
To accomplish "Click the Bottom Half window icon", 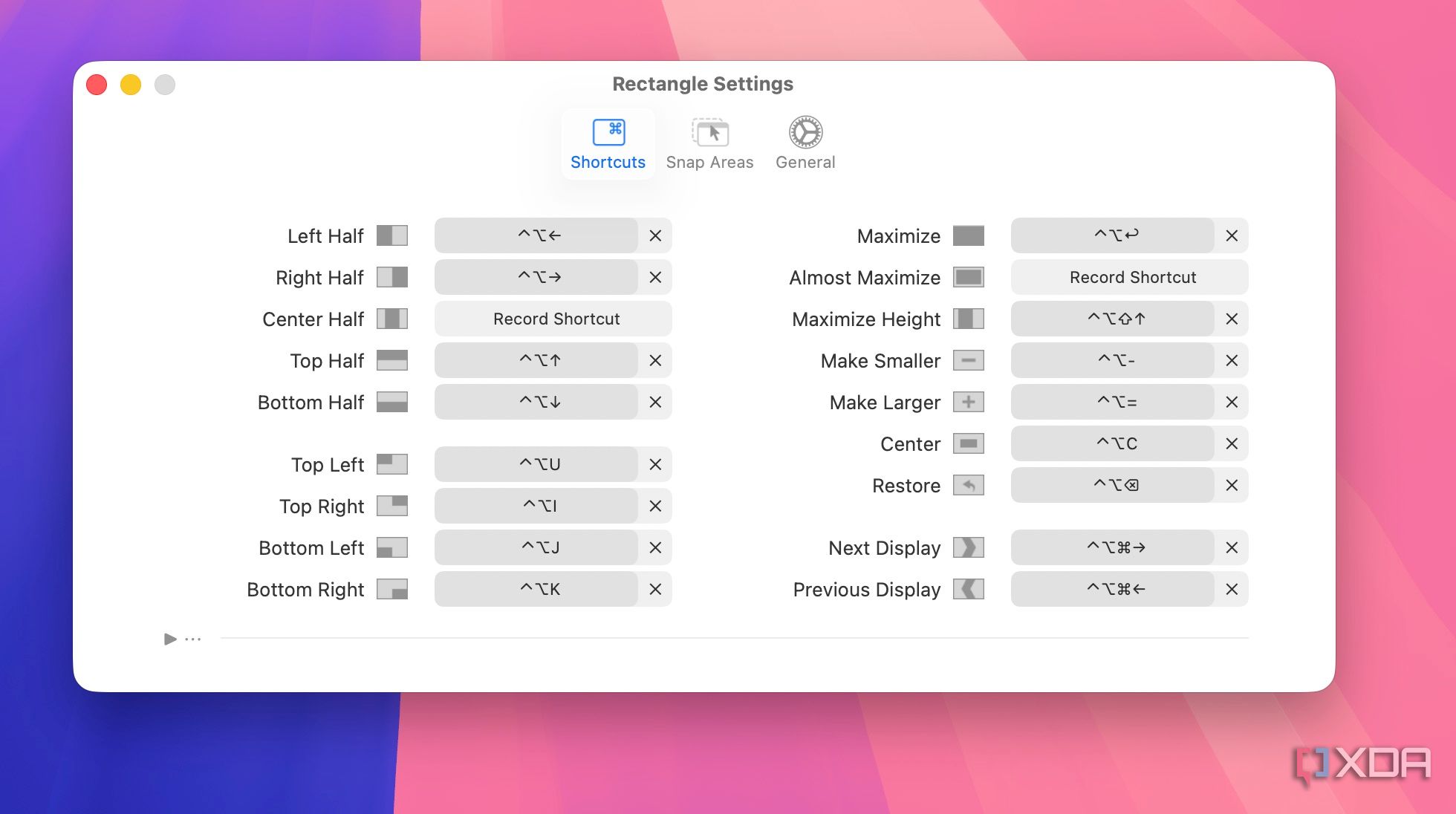I will click(392, 402).
